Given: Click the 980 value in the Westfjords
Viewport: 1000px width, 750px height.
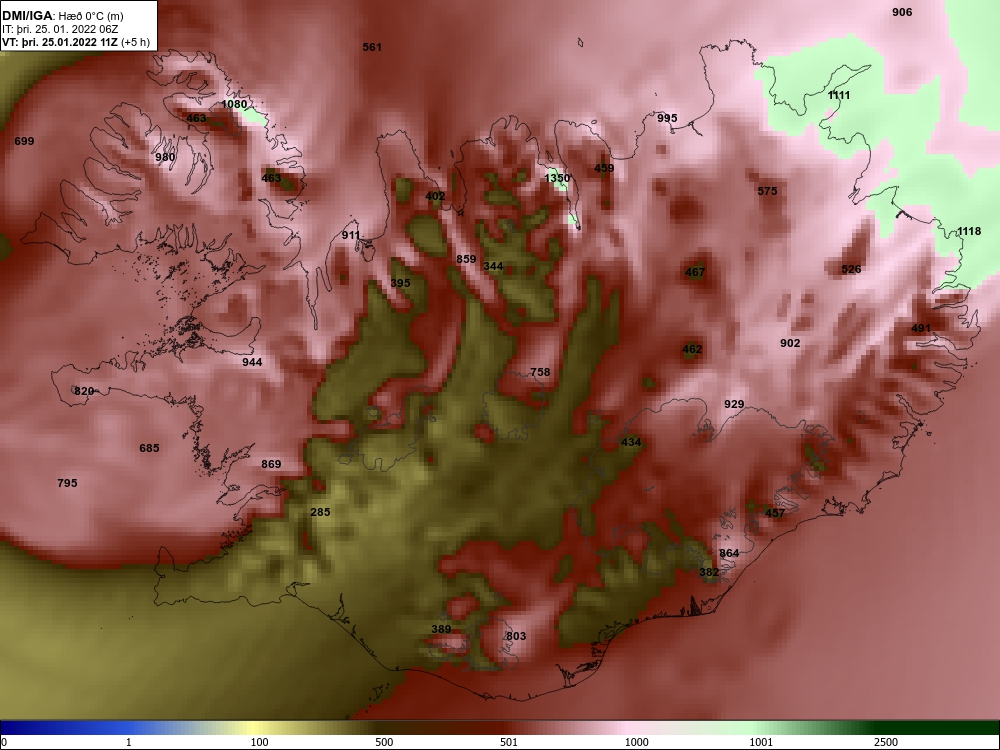Looking at the screenshot, I should [x=165, y=158].
